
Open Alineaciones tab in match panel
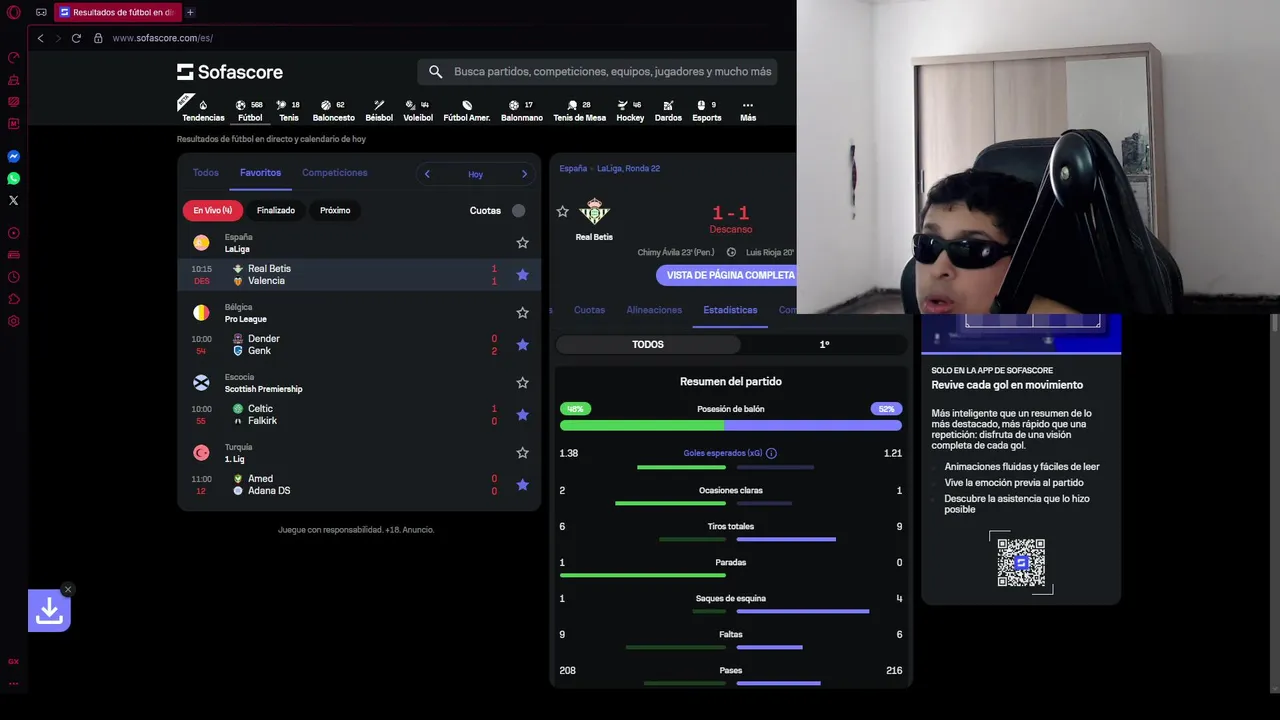click(x=654, y=310)
